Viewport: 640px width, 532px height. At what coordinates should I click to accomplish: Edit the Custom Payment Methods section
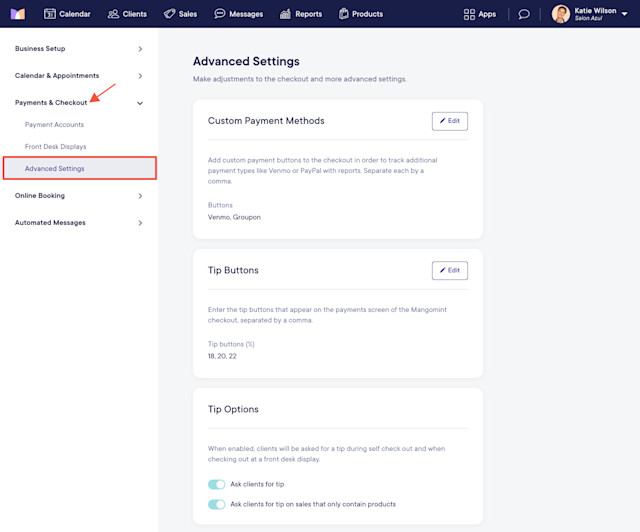450,121
